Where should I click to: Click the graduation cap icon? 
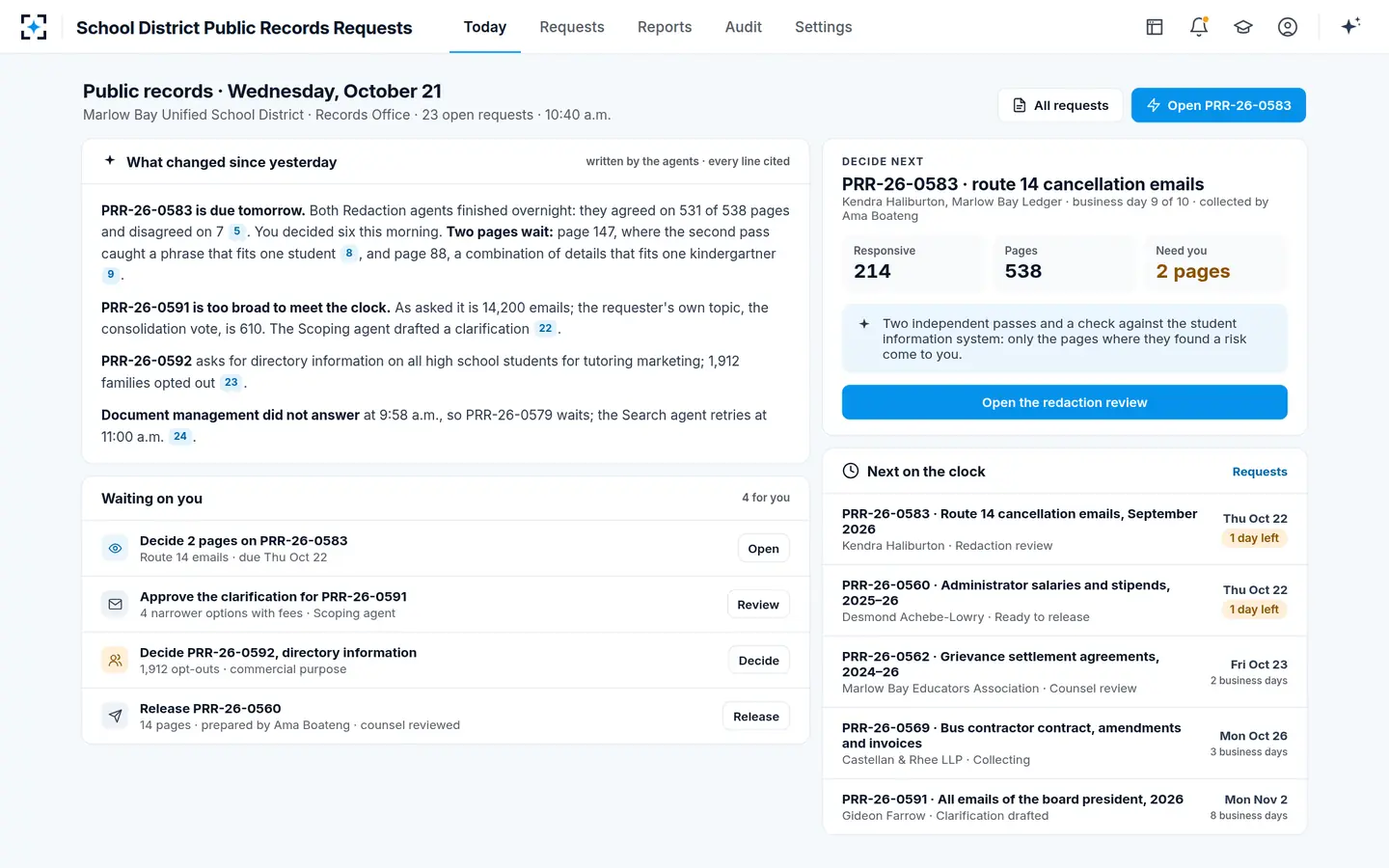tap(1243, 27)
